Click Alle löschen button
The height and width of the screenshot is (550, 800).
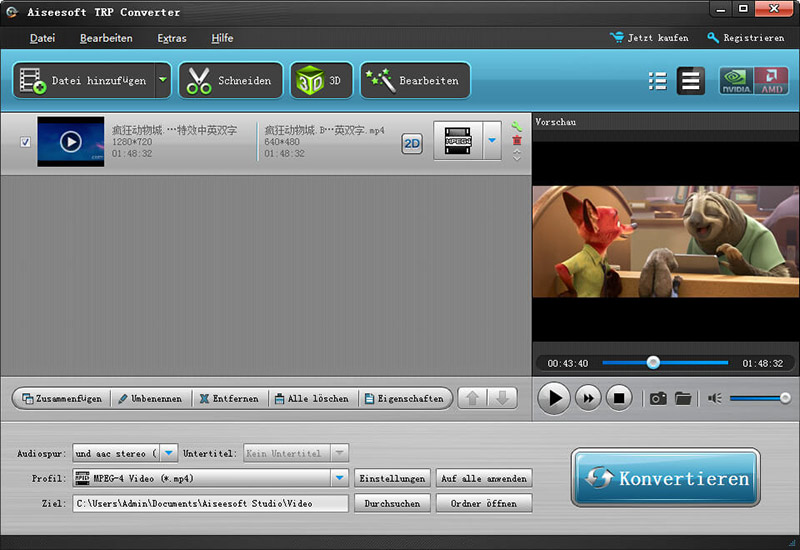(x=312, y=398)
